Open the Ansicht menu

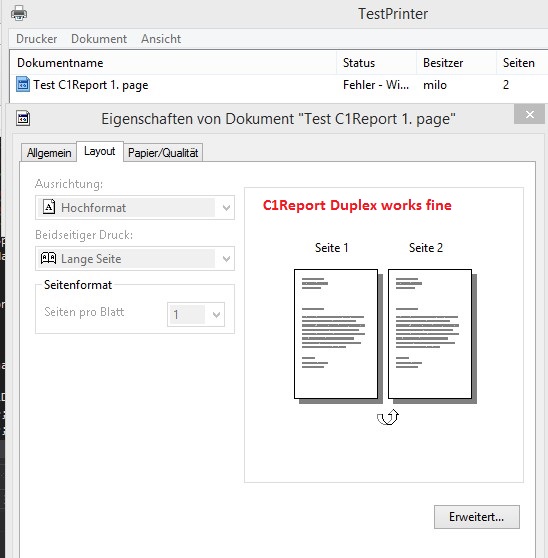point(161,39)
